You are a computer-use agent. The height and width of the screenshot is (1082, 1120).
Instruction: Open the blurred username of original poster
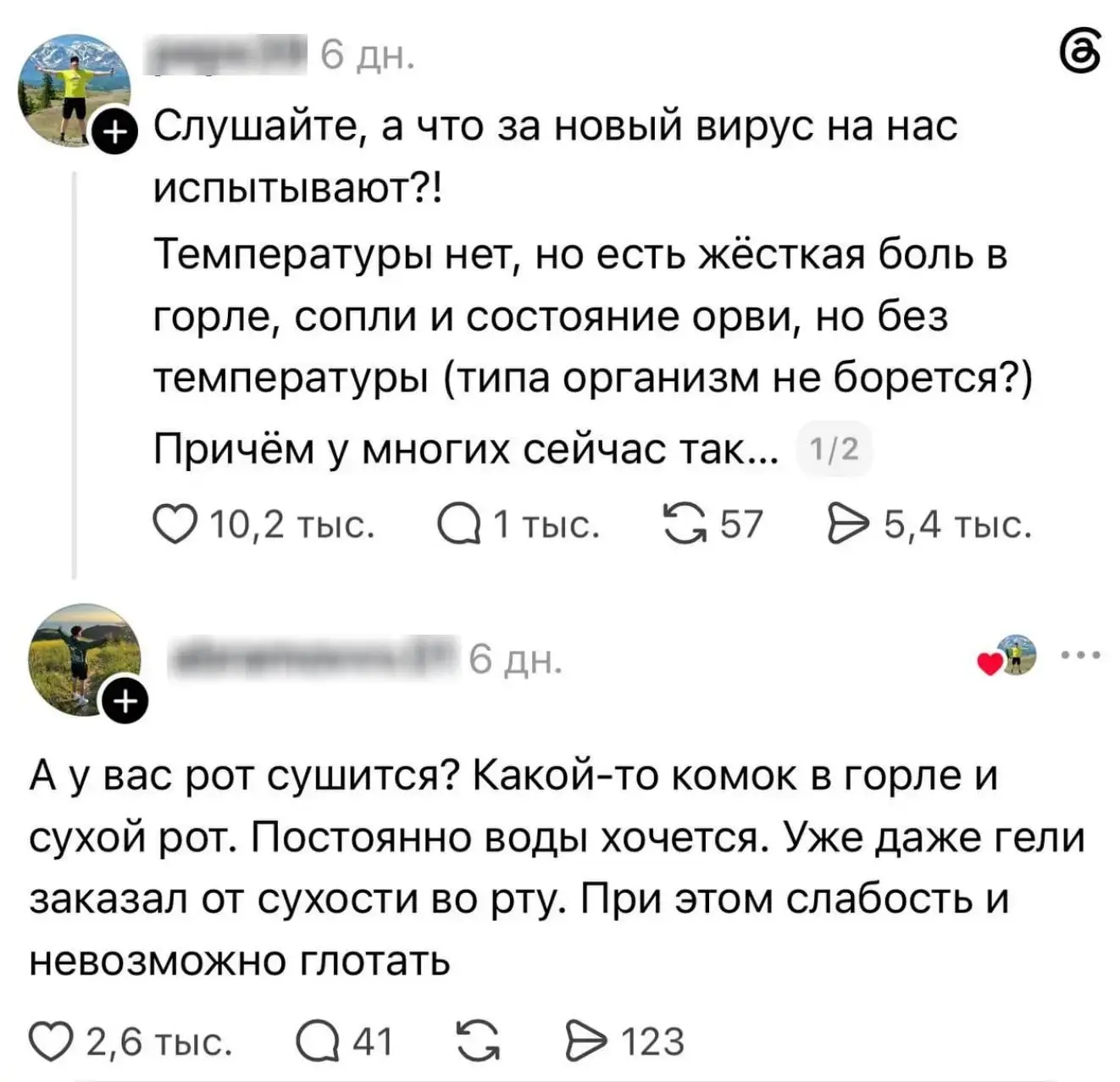coord(229,56)
